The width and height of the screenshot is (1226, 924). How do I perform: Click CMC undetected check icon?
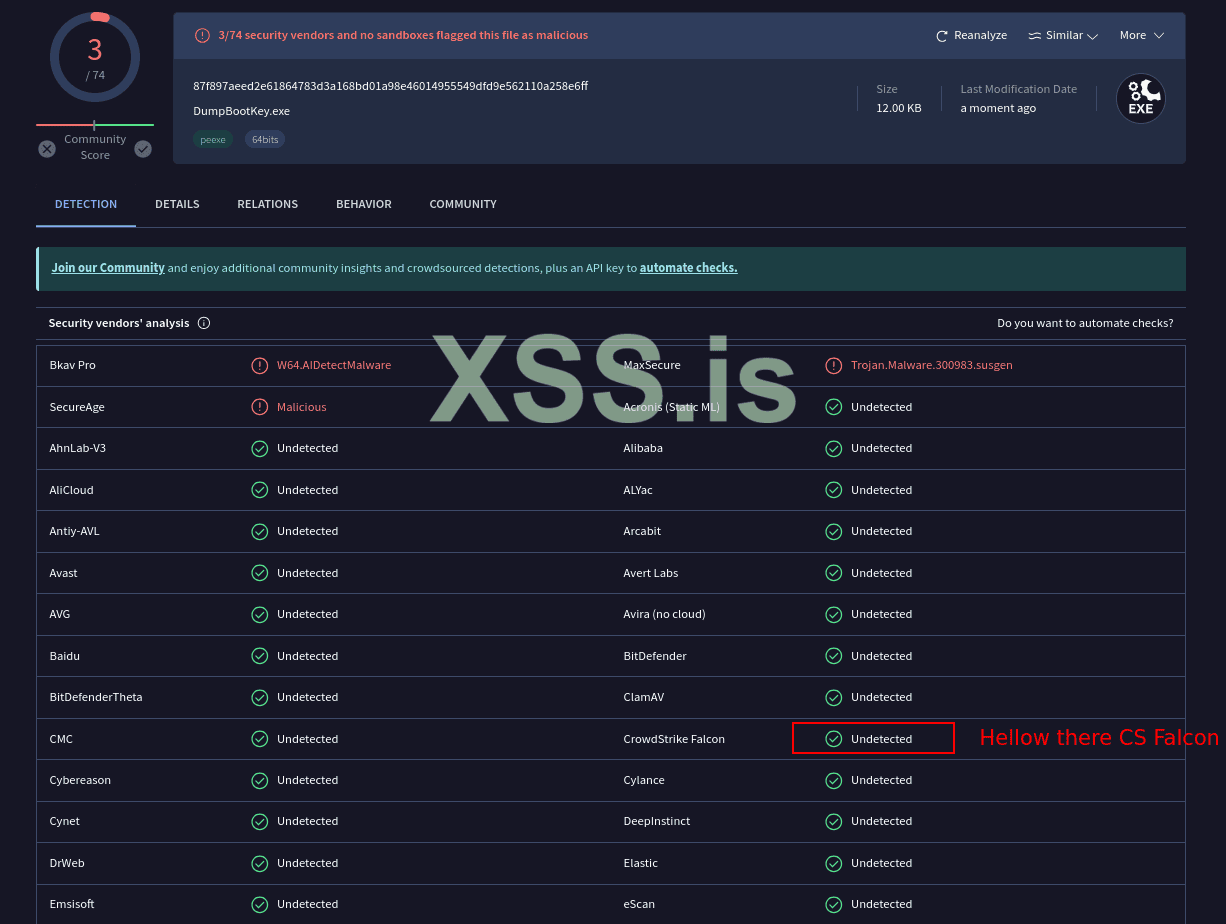click(x=260, y=739)
